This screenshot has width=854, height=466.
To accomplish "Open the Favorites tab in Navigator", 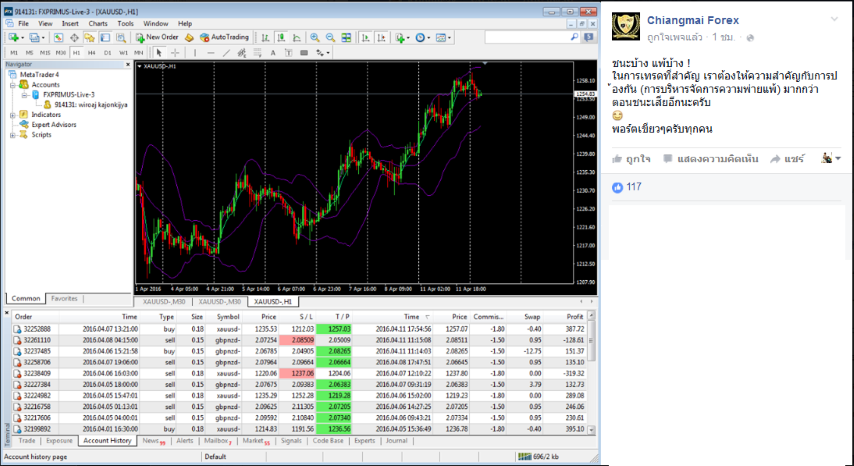I will coord(64,298).
